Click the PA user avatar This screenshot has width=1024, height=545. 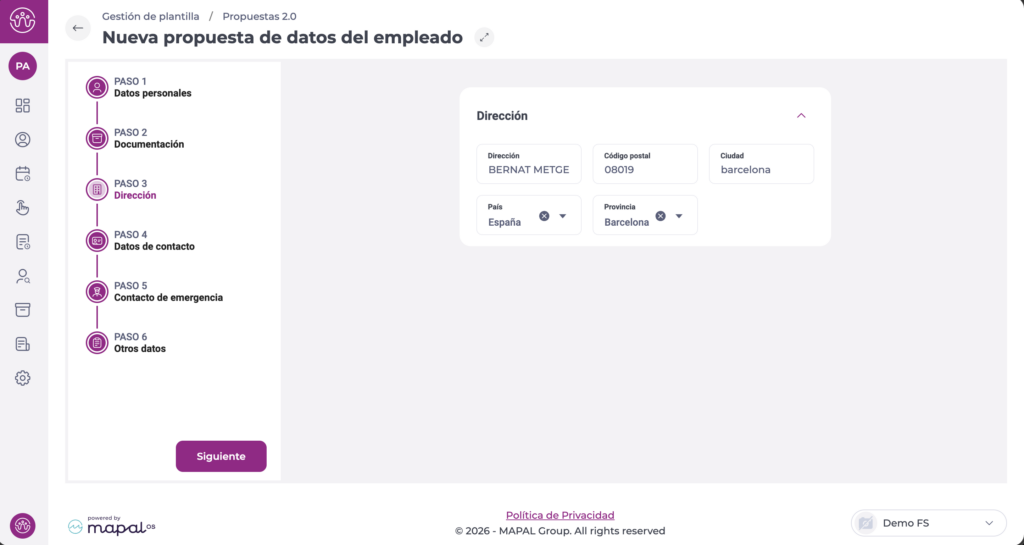click(23, 66)
